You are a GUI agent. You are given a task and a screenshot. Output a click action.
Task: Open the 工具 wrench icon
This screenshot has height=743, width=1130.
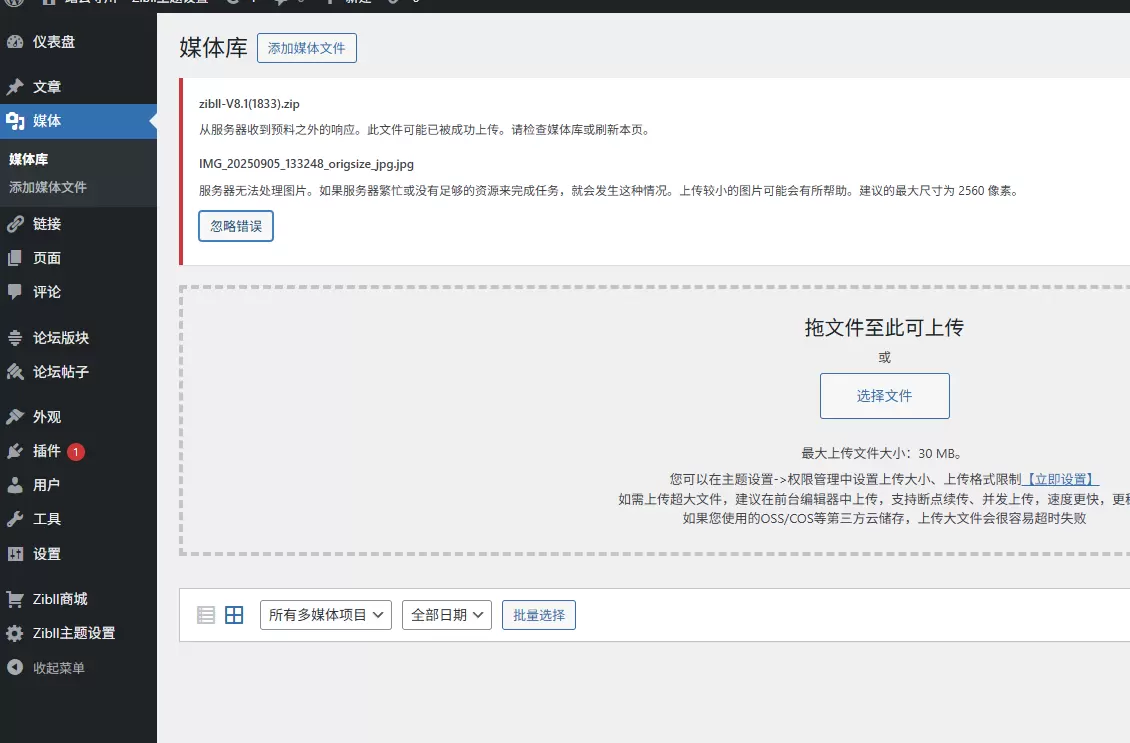(x=15, y=519)
